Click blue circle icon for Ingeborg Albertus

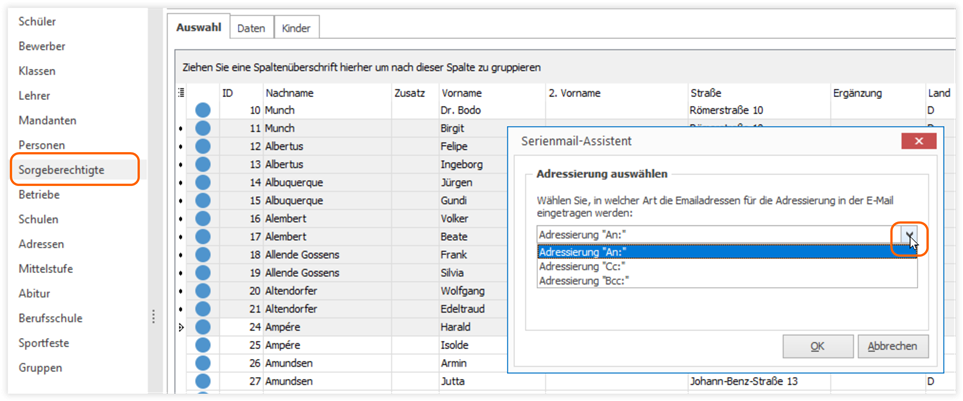[203, 165]
